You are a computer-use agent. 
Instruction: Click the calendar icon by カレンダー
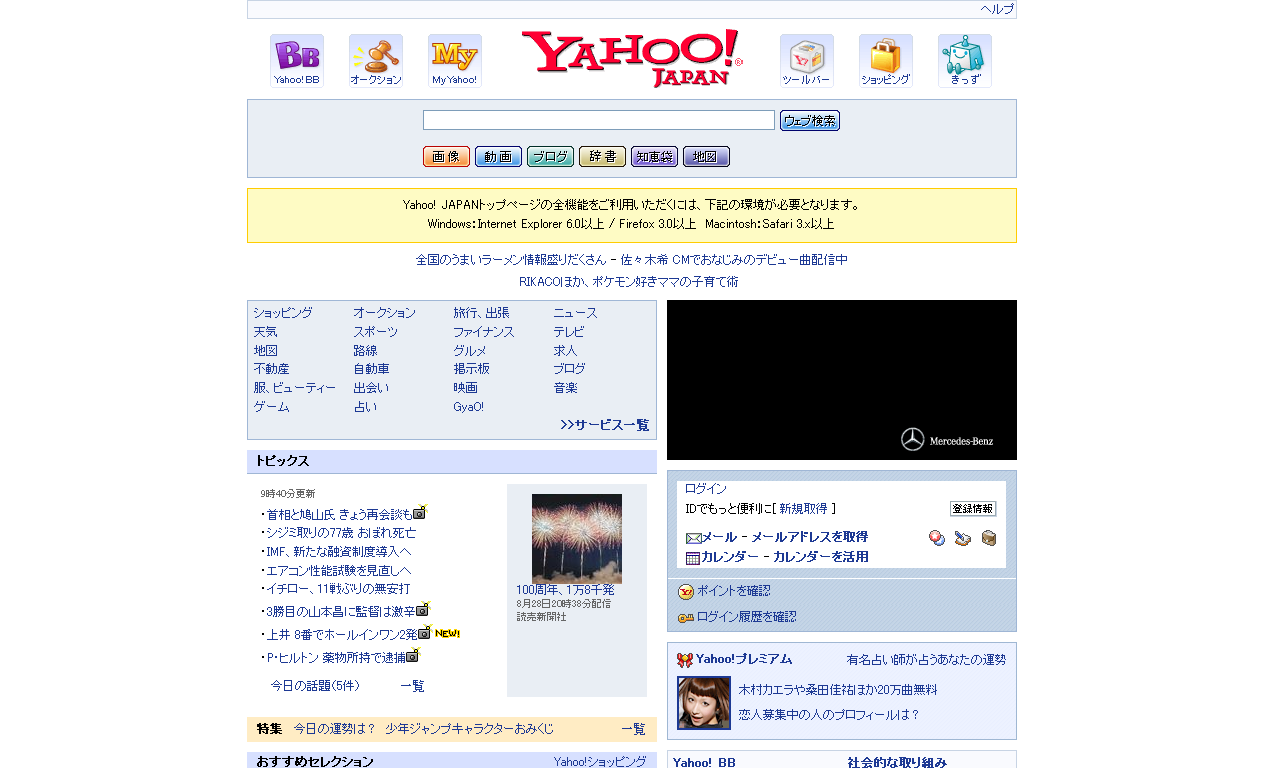point(693,558)
